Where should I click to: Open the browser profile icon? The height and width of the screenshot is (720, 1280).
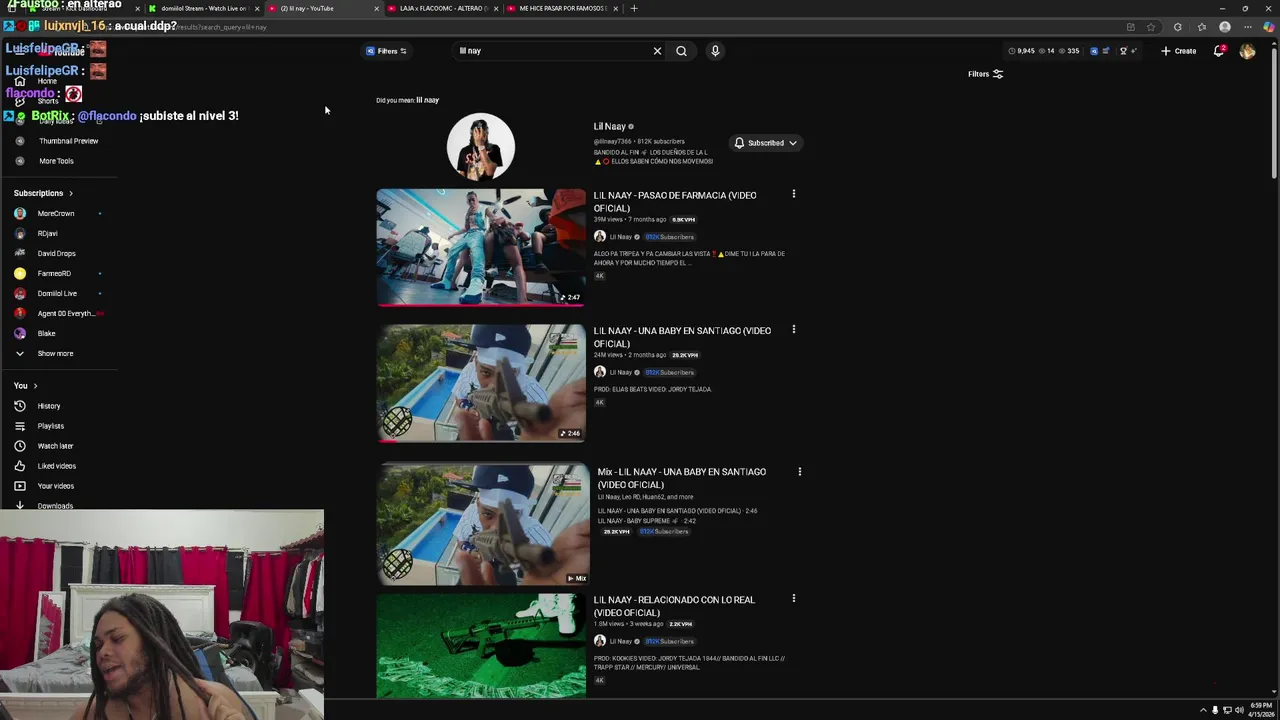point(1225,27)
